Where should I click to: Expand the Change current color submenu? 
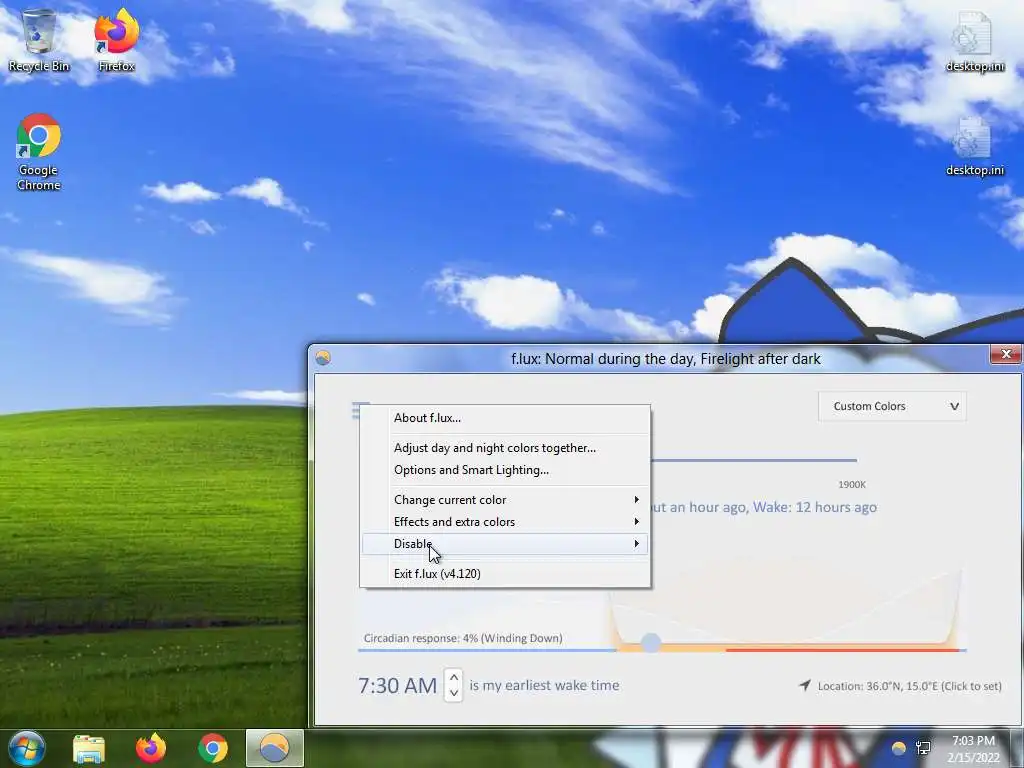pos(505,500)
